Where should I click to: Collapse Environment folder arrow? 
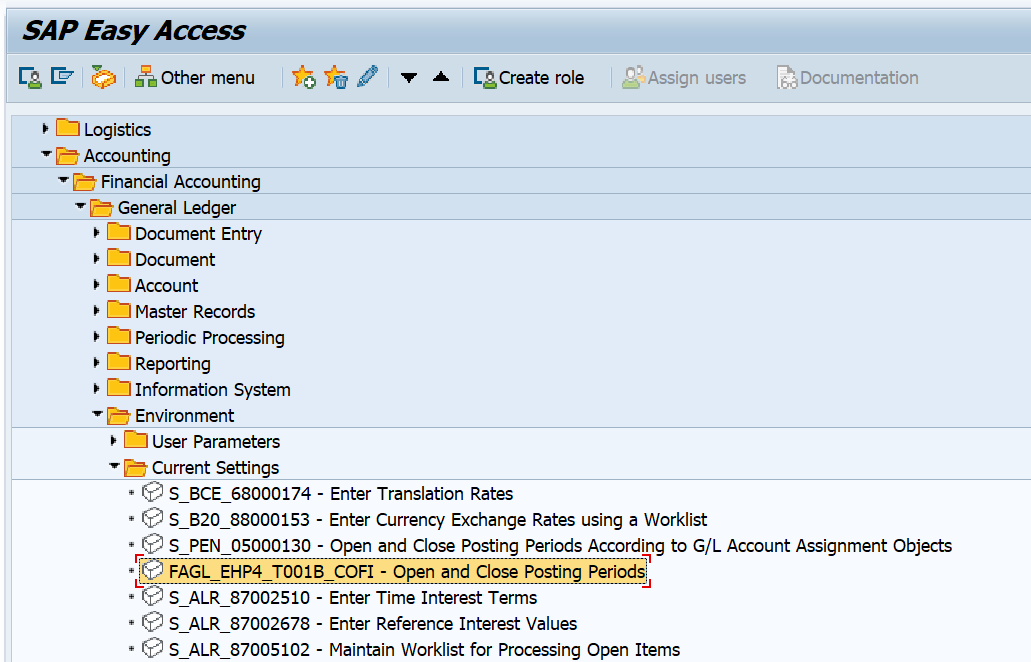[x=97, y=414]
